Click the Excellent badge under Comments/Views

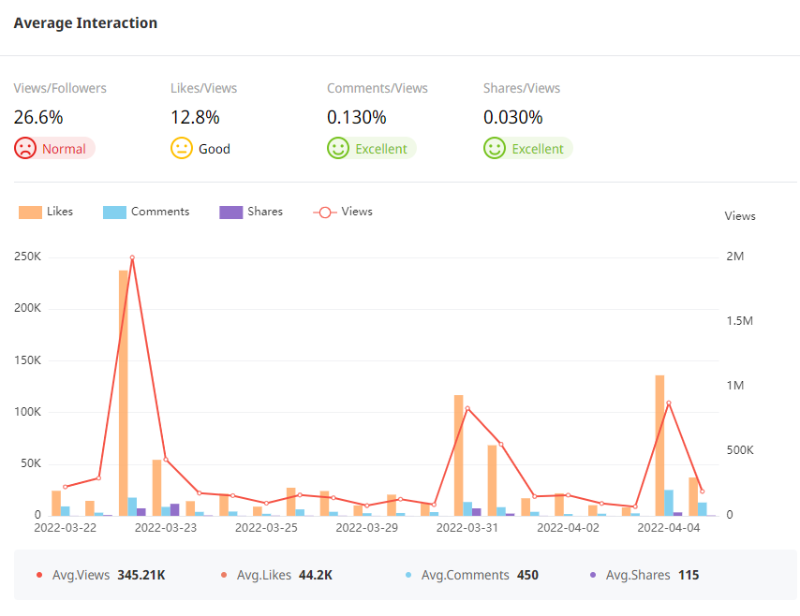[381, 149]
